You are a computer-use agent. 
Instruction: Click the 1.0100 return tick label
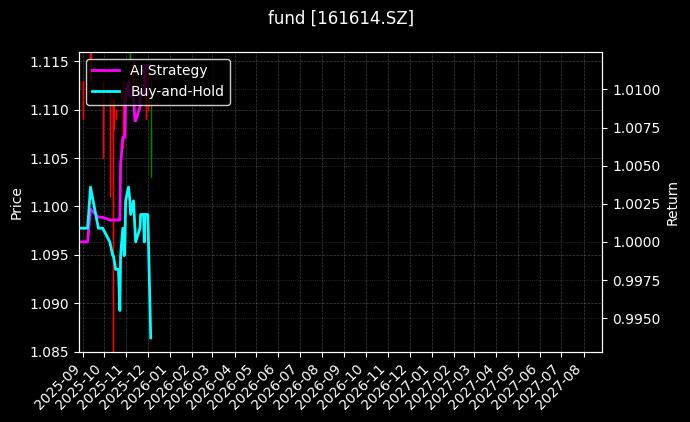coord(636,90)
